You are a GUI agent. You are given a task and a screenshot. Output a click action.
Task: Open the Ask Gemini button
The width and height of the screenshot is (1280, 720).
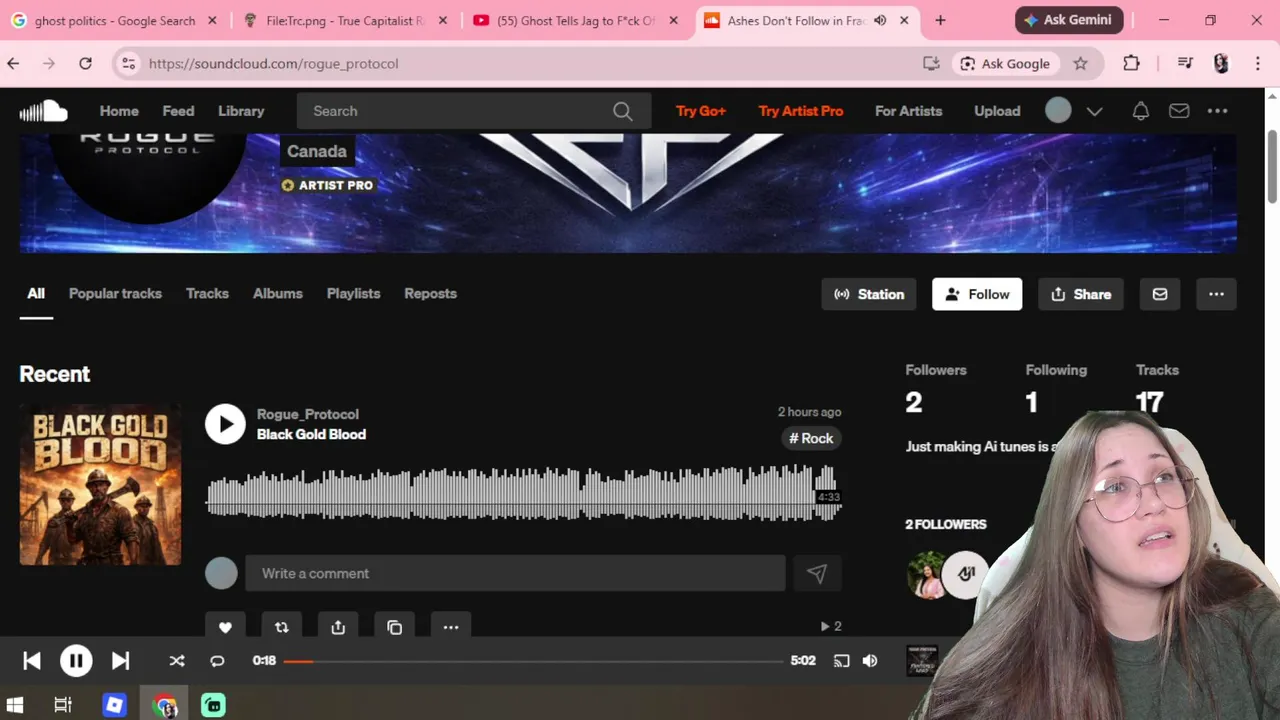1069,20
